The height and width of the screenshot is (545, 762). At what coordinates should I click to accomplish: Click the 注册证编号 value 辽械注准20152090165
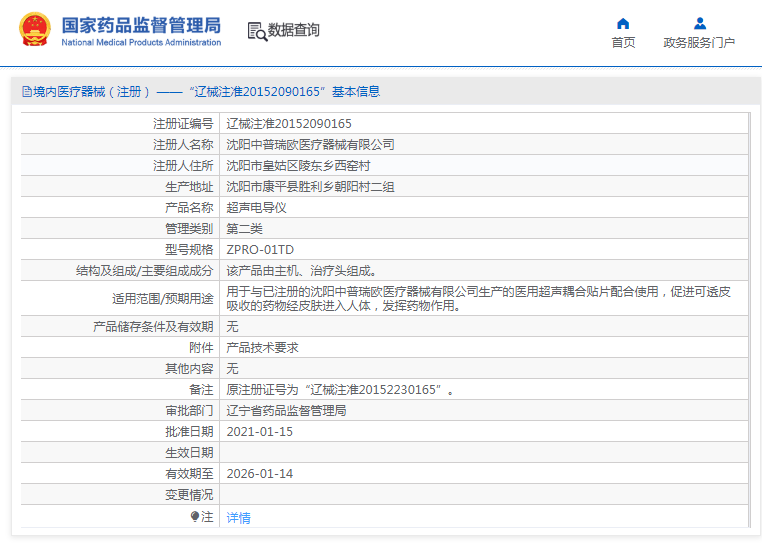[x=289, y=124]
